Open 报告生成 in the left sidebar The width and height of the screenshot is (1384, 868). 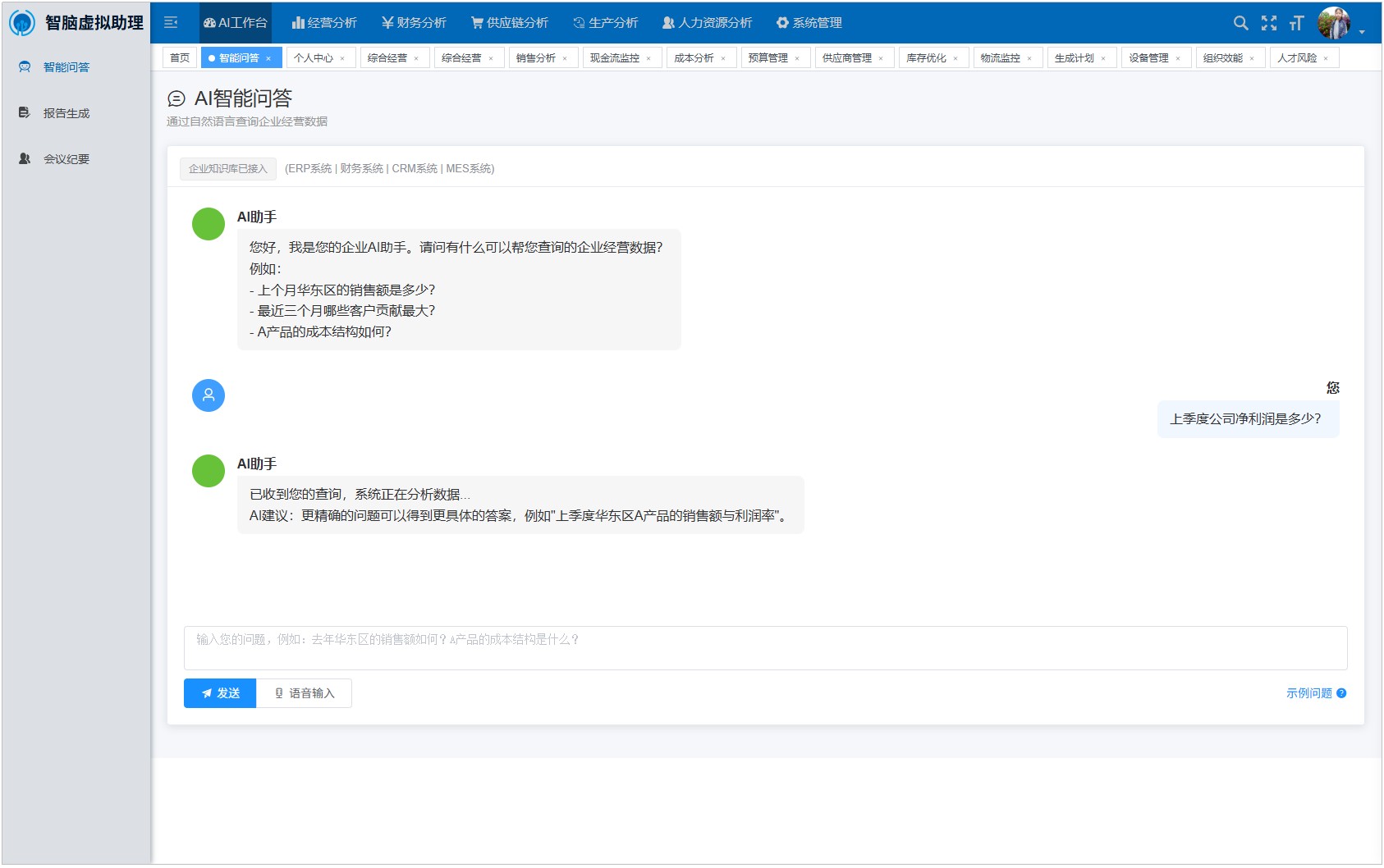coord(66,113)
